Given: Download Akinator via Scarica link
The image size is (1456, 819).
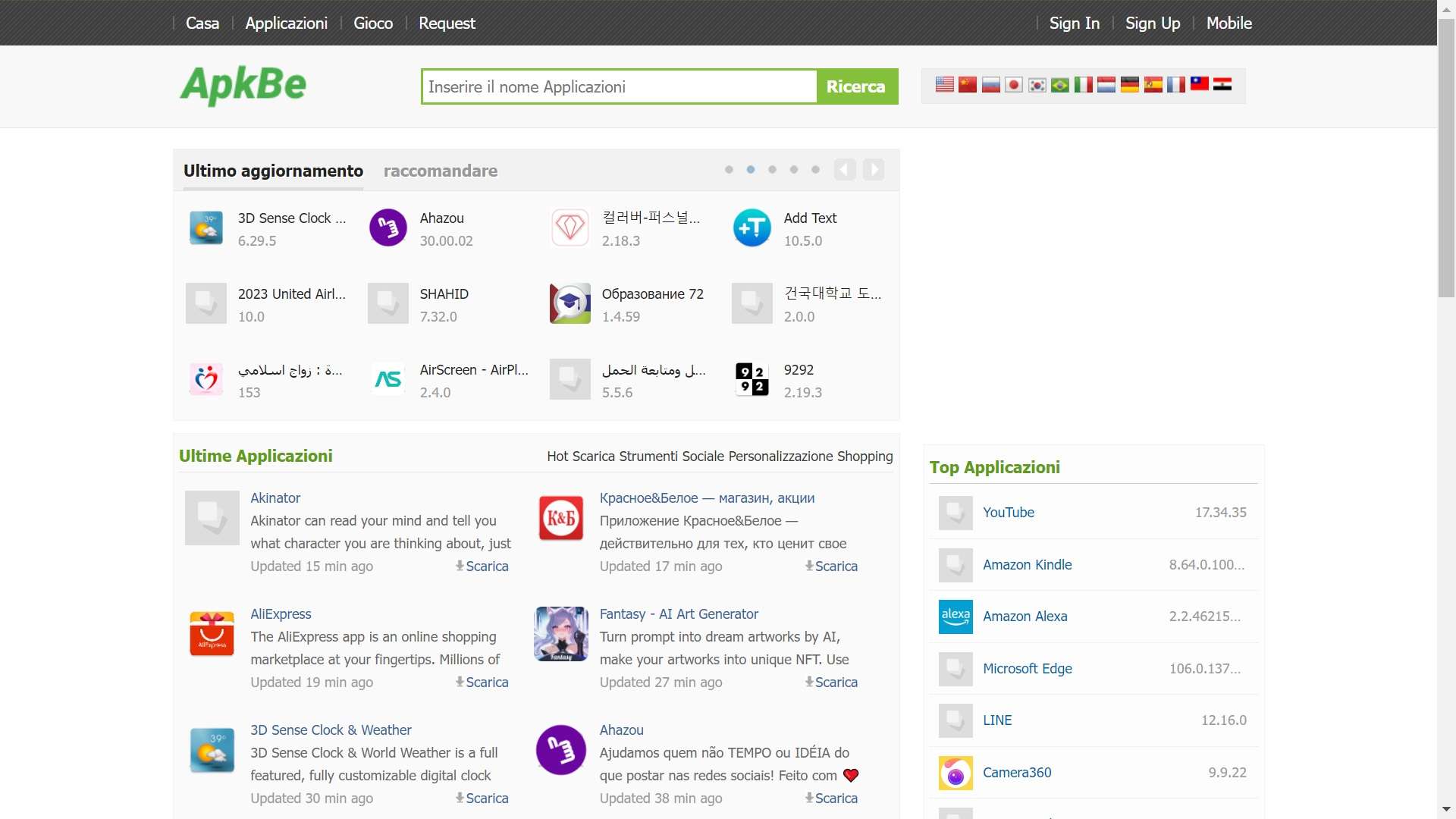Looking at the screenshot, I should click(x=482, y=566).
